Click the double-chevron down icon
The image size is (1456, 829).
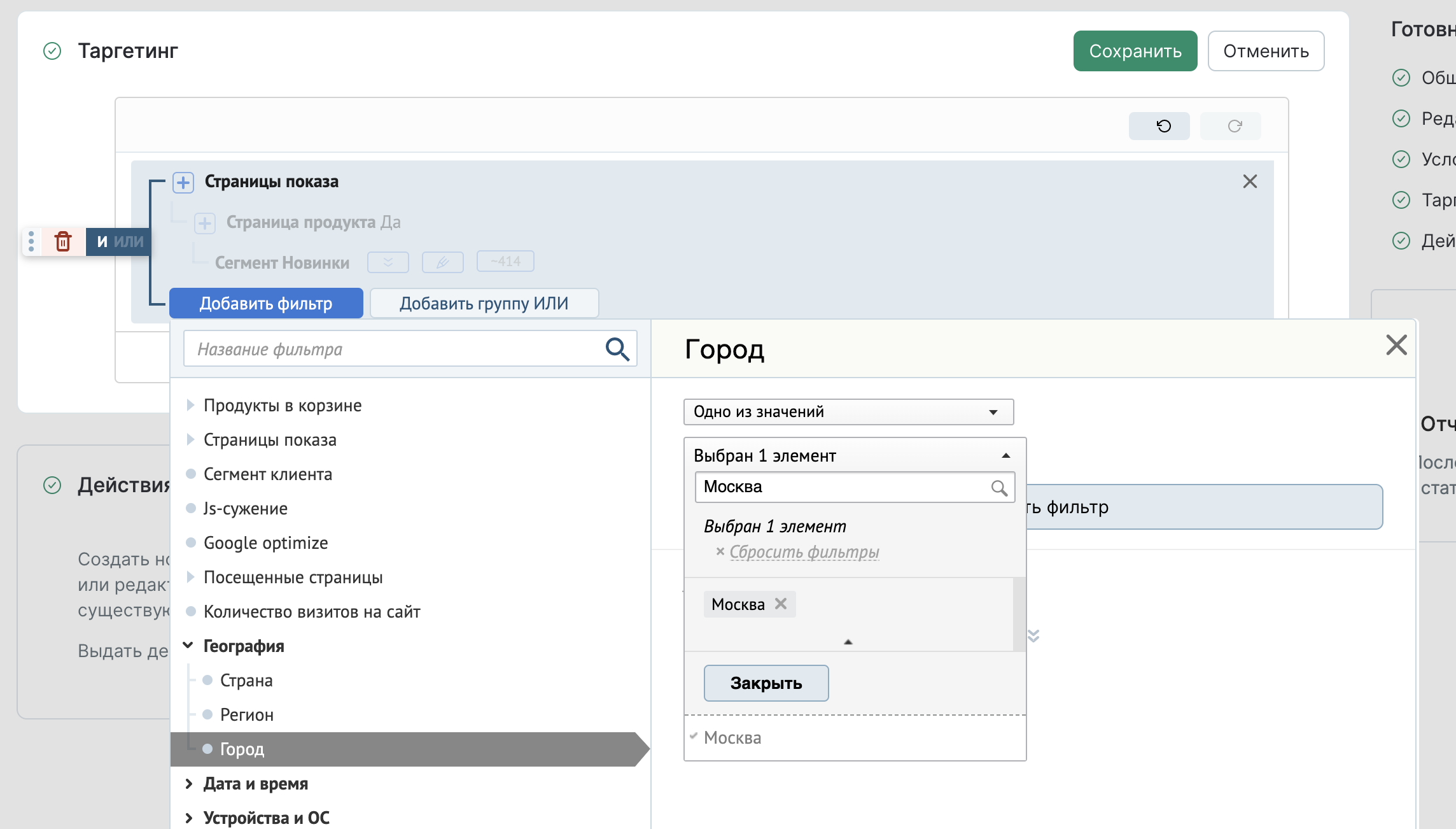coord(1033,635)
